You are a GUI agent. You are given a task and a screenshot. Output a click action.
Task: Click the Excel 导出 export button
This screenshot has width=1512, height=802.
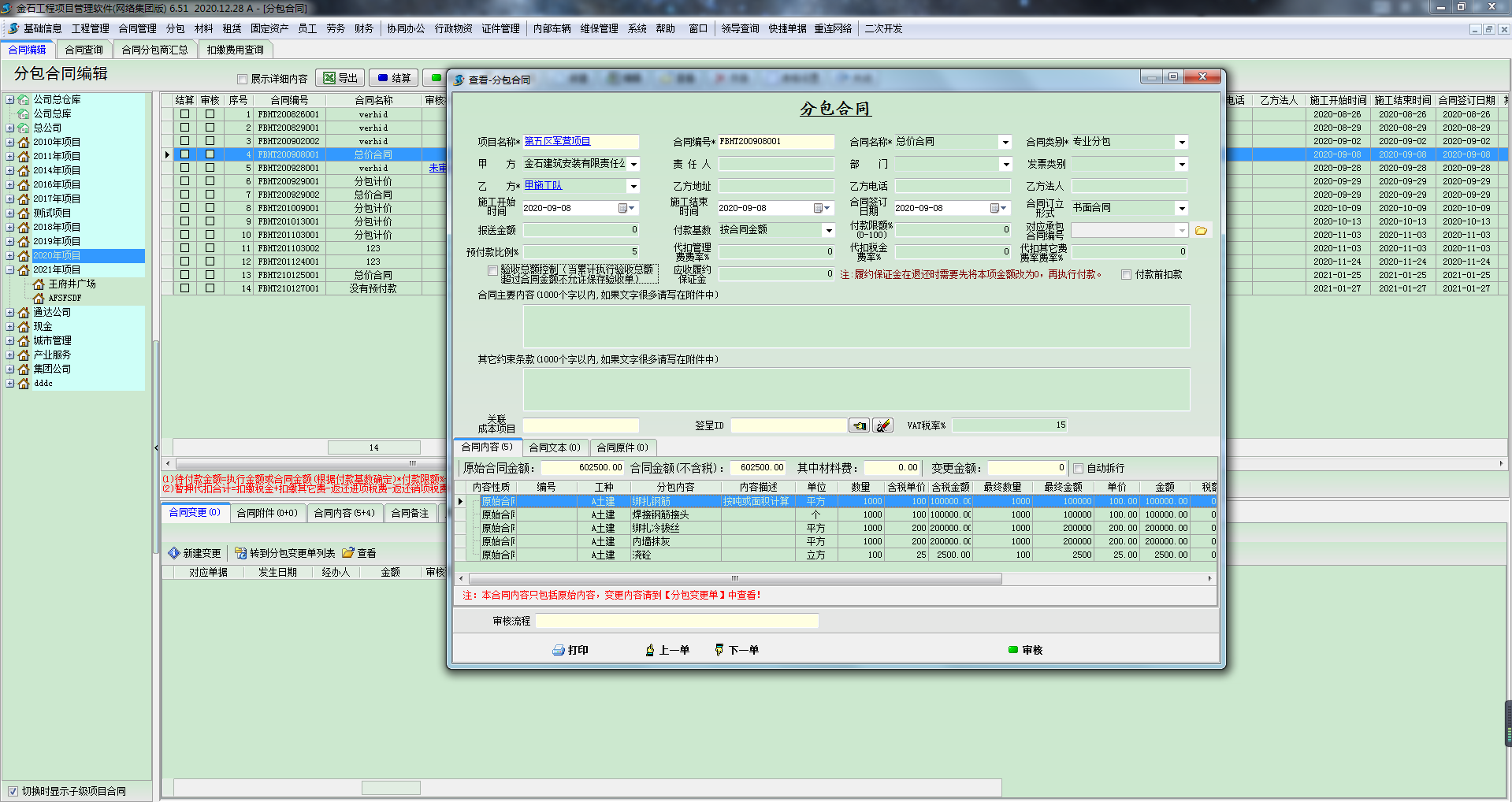(340, 78)
